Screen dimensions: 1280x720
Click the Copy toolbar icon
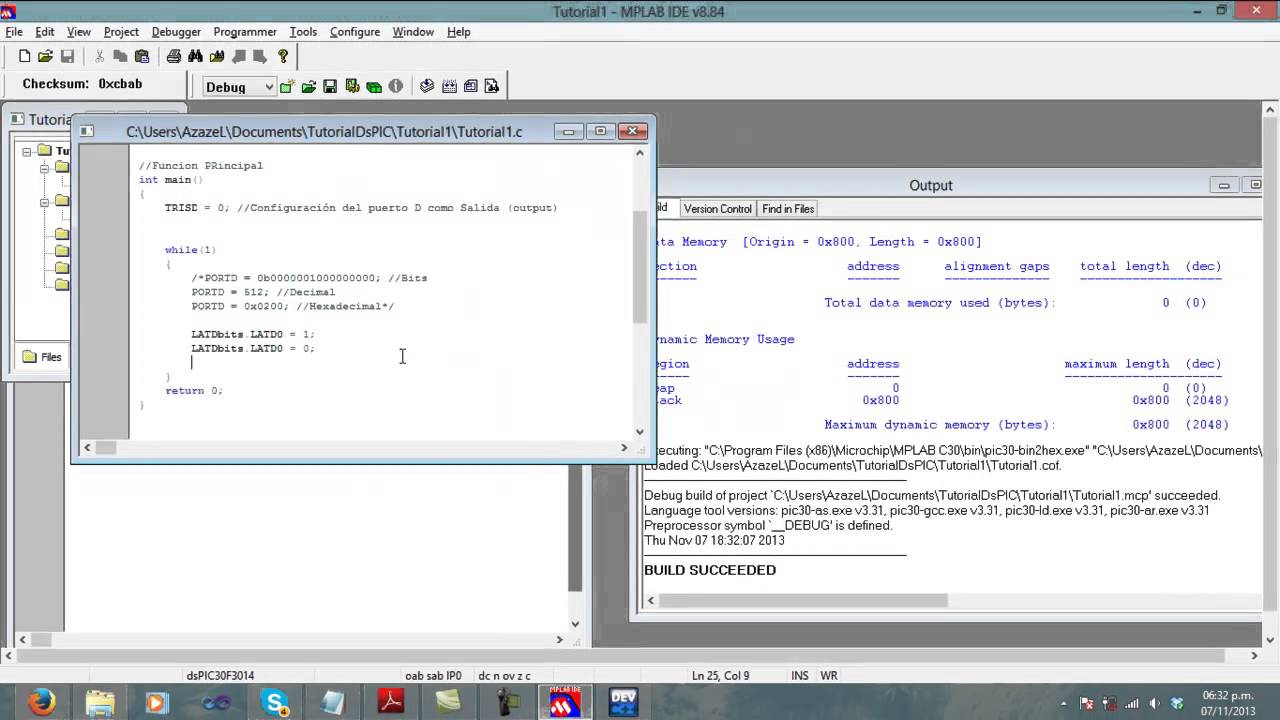pos(120,57)
